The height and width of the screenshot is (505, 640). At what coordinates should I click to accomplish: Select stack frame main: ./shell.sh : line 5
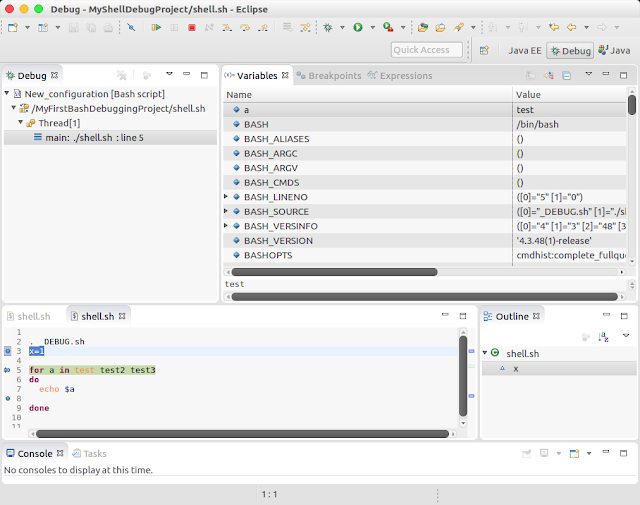coord(110,138)
